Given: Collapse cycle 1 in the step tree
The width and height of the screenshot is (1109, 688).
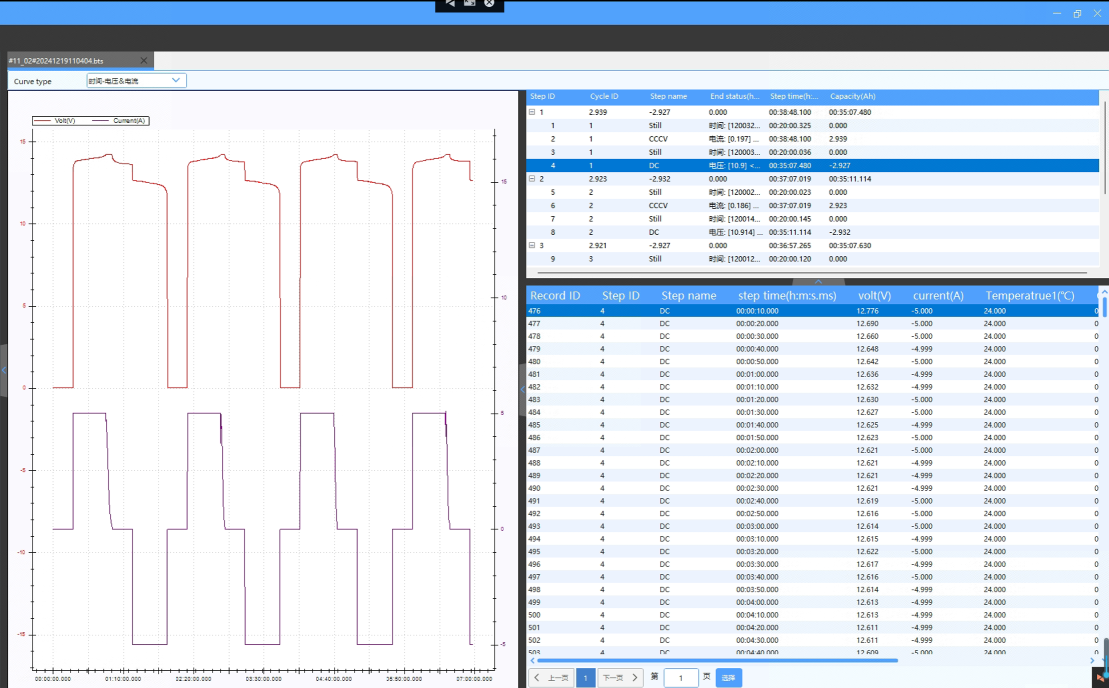Looking at the screenshot, I should click(x=532, y=113).
